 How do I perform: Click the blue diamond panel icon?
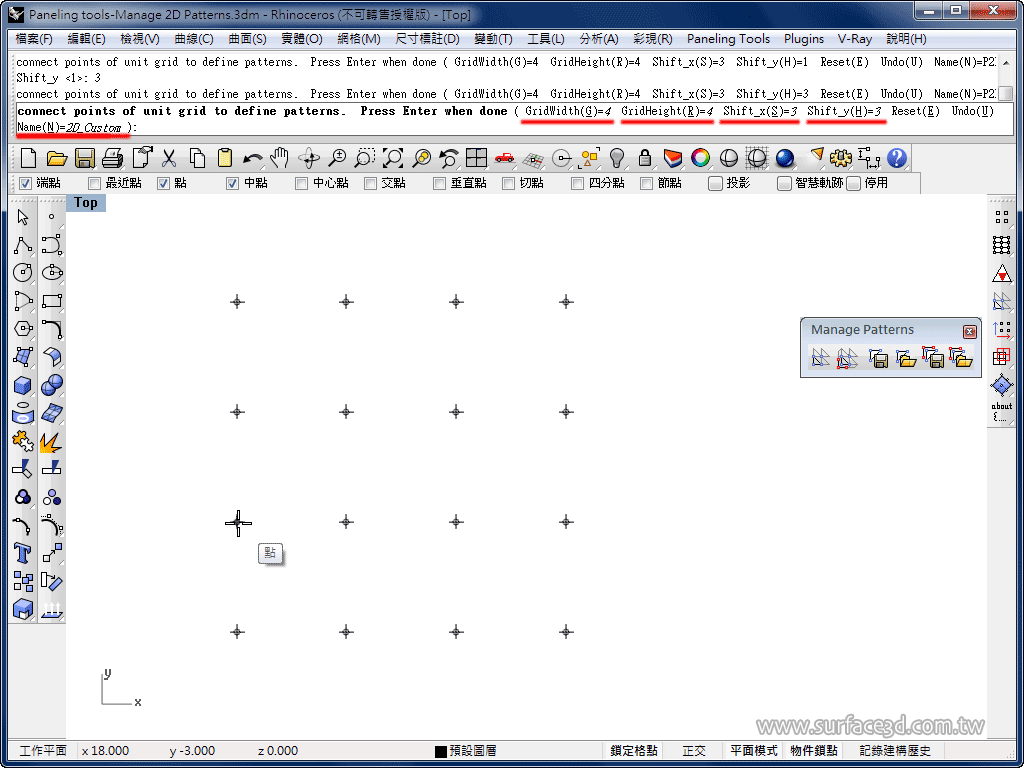click(1002, 385)
